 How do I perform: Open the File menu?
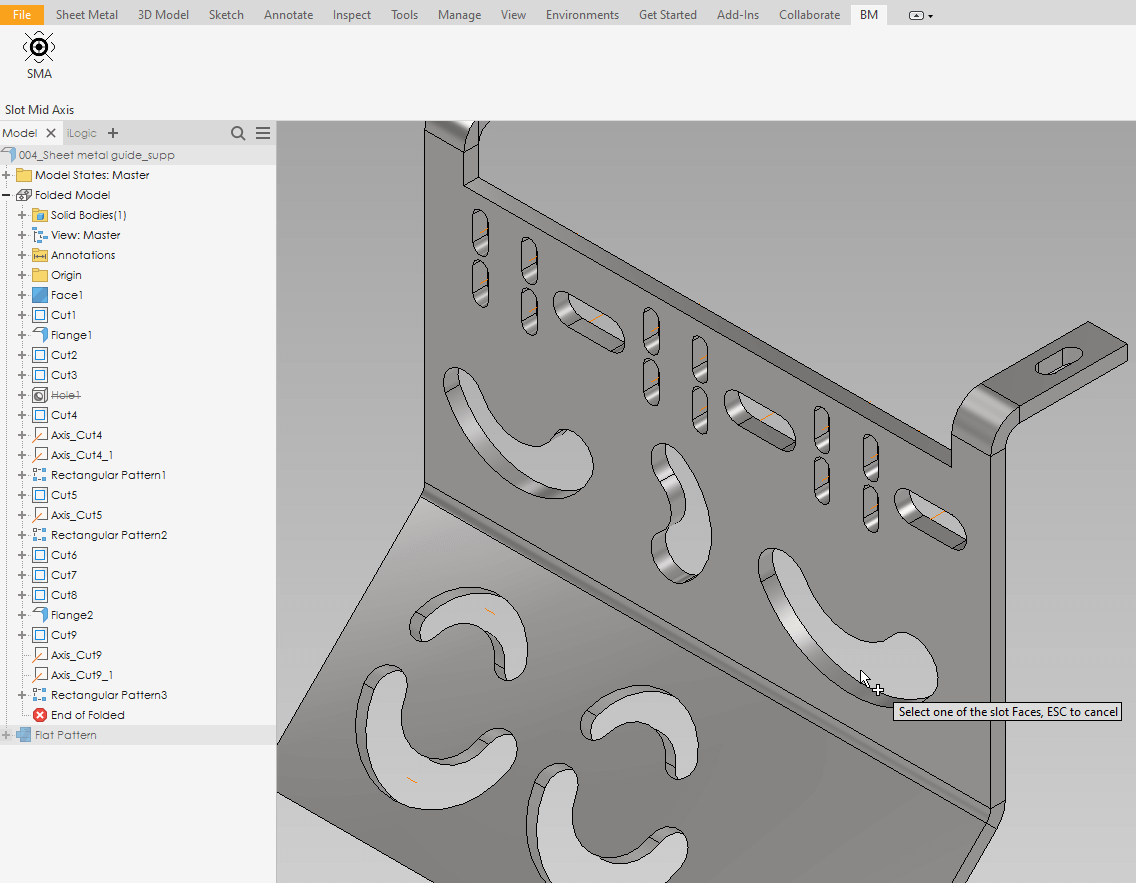click(22, 15)
